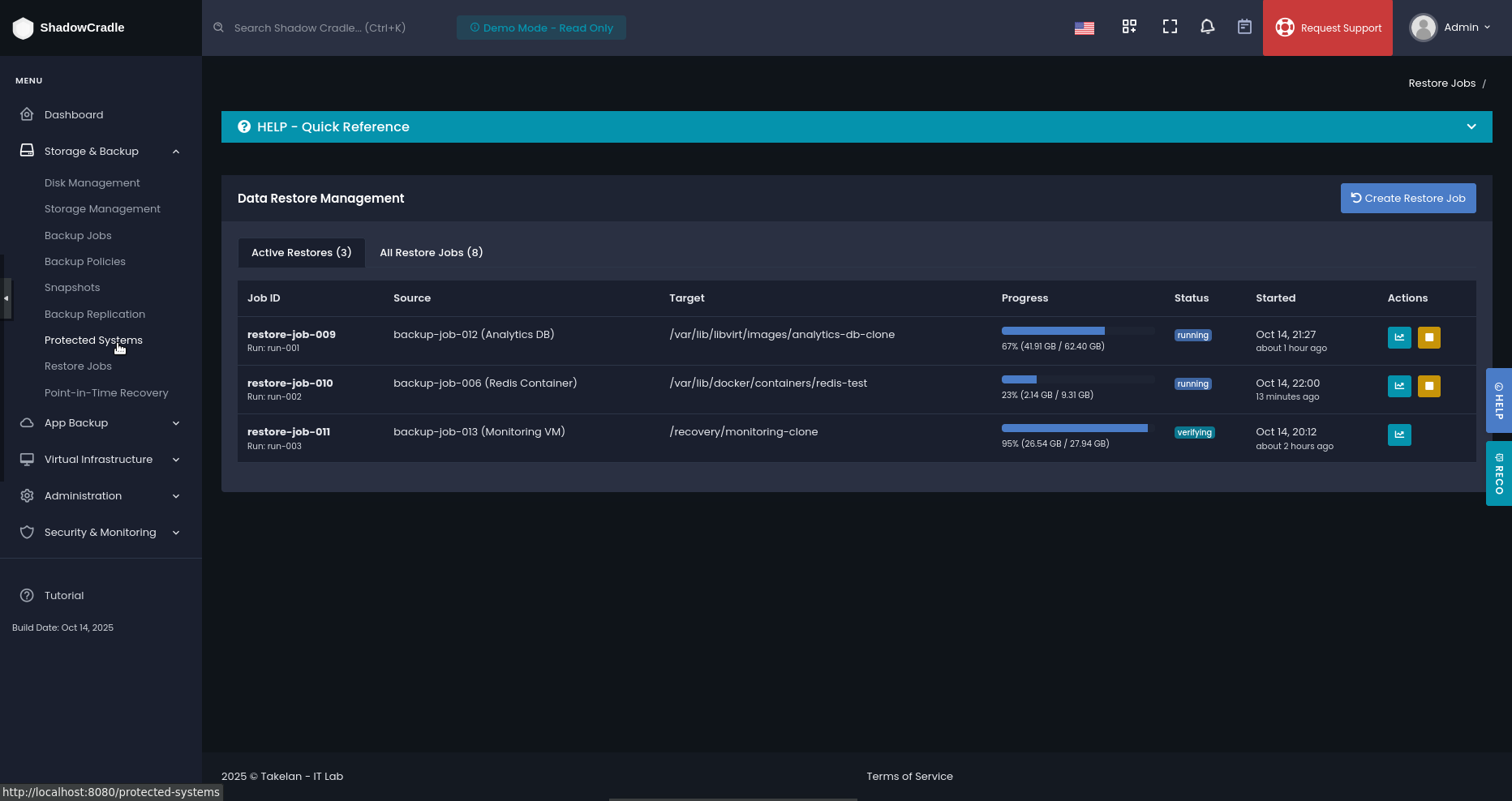
Task: Click the HELP question mark circle icon
Action: [x=244, y=126]
